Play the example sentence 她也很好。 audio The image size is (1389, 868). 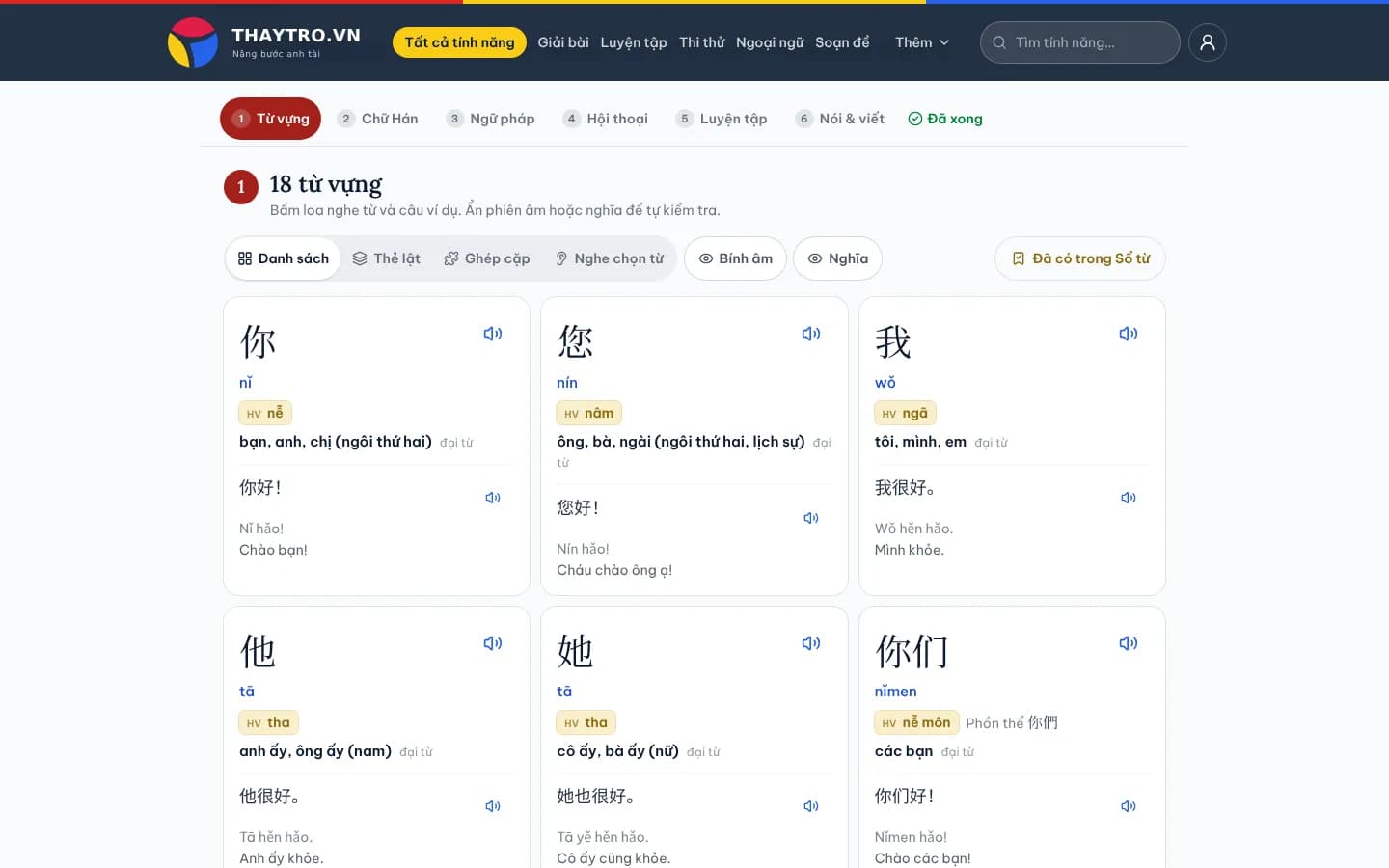point(811,806)
